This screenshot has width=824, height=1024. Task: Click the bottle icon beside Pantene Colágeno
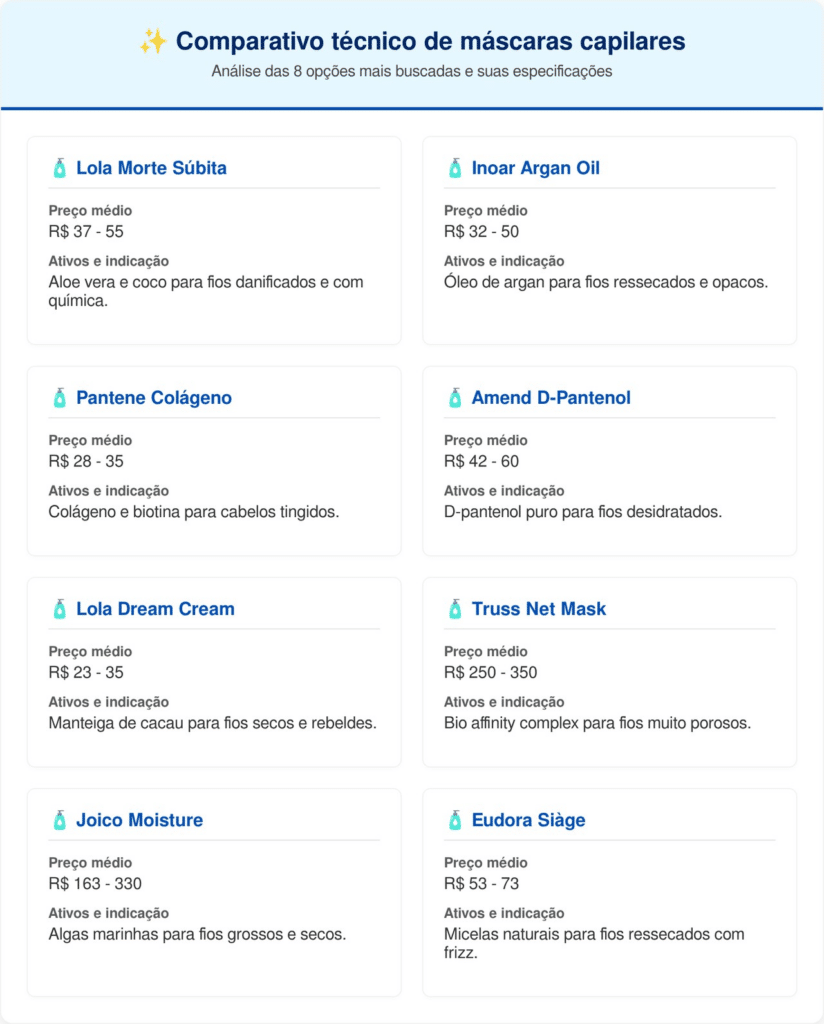(x=59, y=398)
